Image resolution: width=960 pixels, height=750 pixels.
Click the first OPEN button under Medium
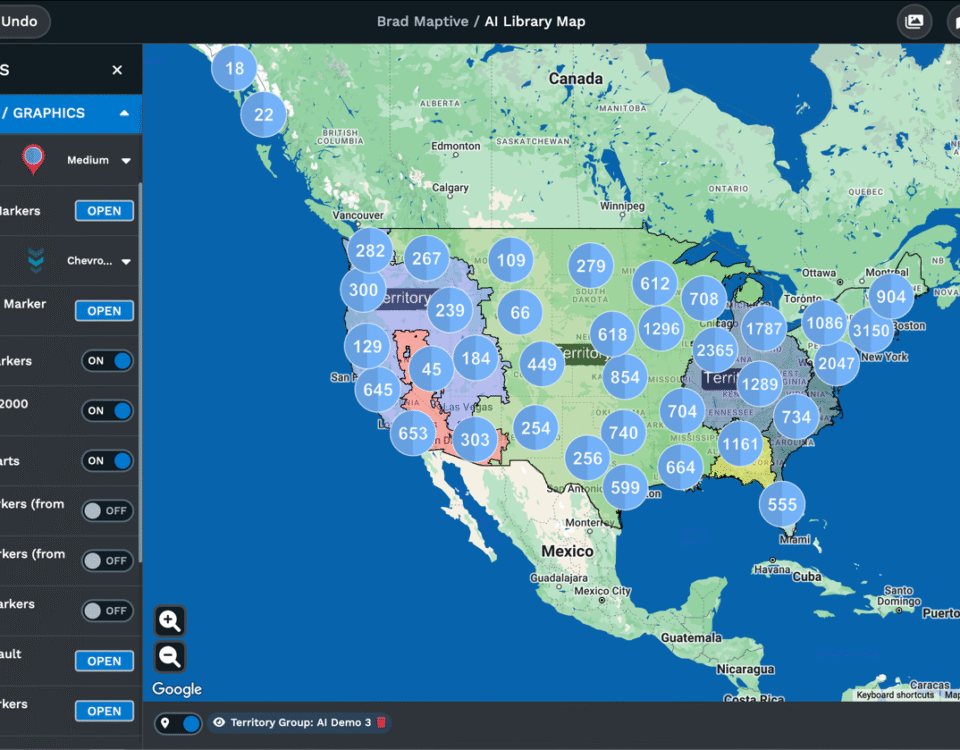pos(104,211)
